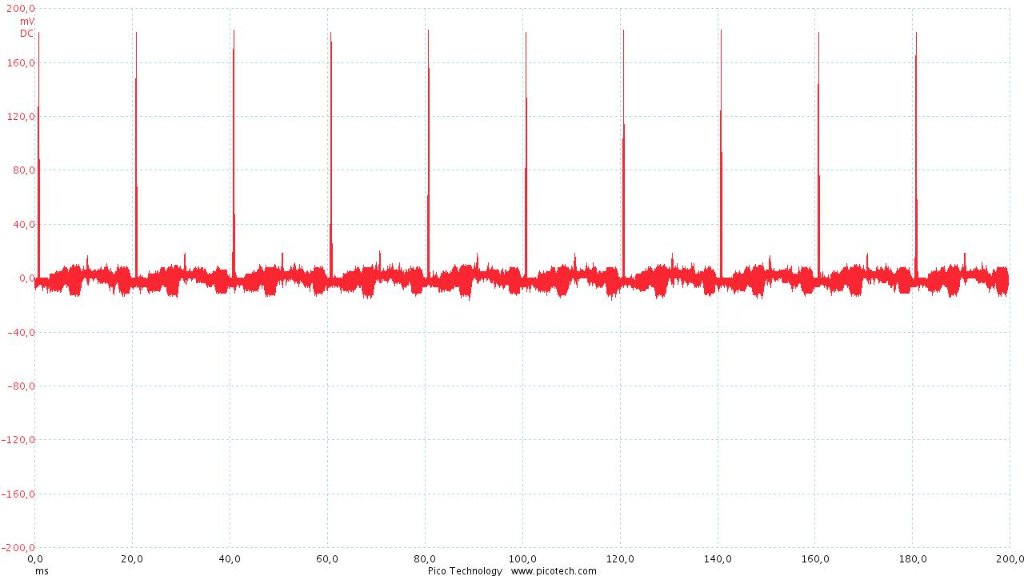
Task: Click the mV unit label on the vertical axis
Action: [x=27, y=21]
